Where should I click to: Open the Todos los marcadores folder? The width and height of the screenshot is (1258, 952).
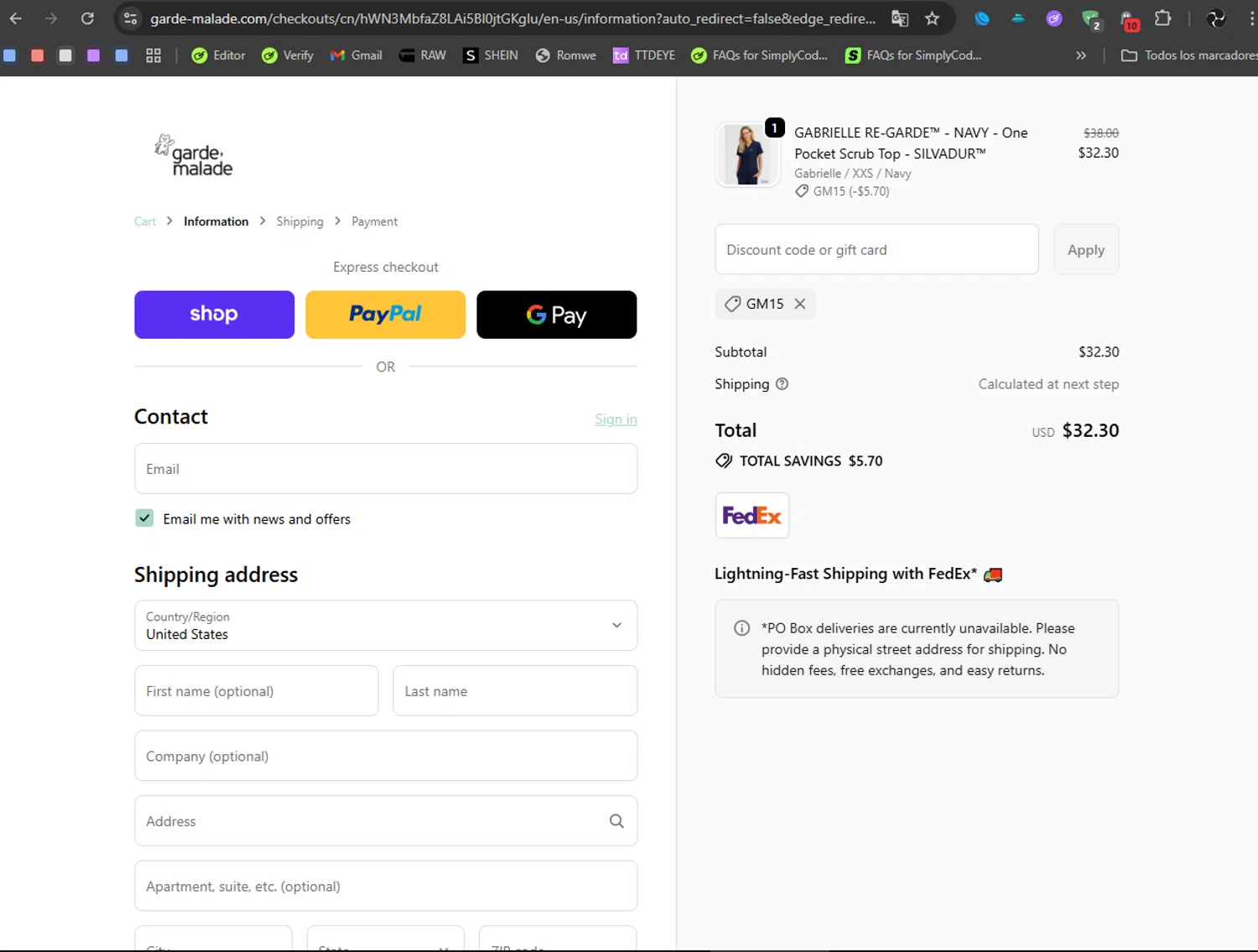(x=1189, y=55)
